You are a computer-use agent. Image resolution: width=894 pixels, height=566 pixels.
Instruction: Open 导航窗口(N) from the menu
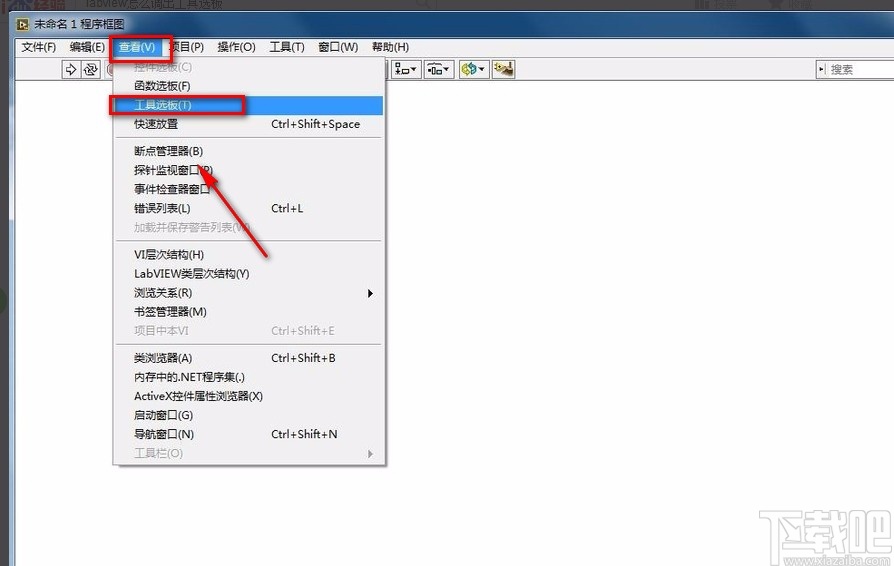click(x=249, y=434)
